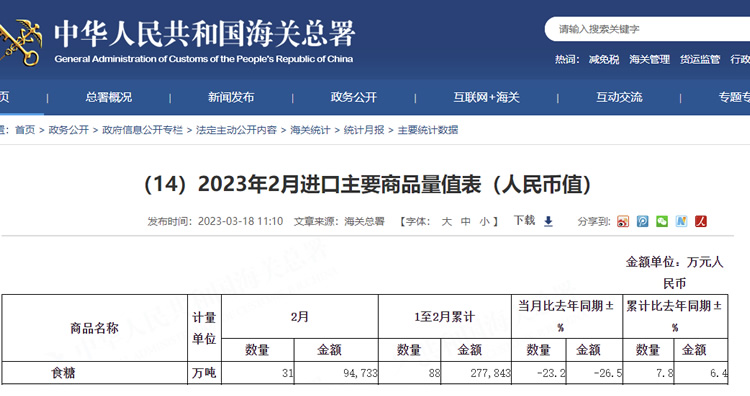750x396 pixels.
Task: Click the 海关统计 breadcrumb link
Action: [310, 130]
